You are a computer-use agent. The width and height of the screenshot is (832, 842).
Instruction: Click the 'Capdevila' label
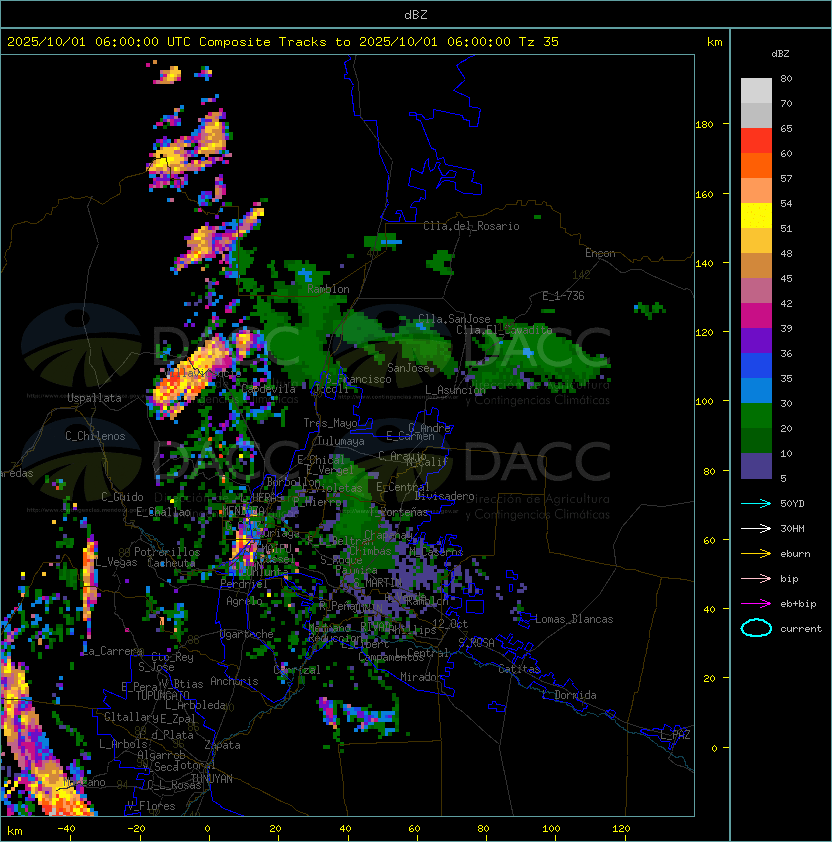[x=268, y=388]
